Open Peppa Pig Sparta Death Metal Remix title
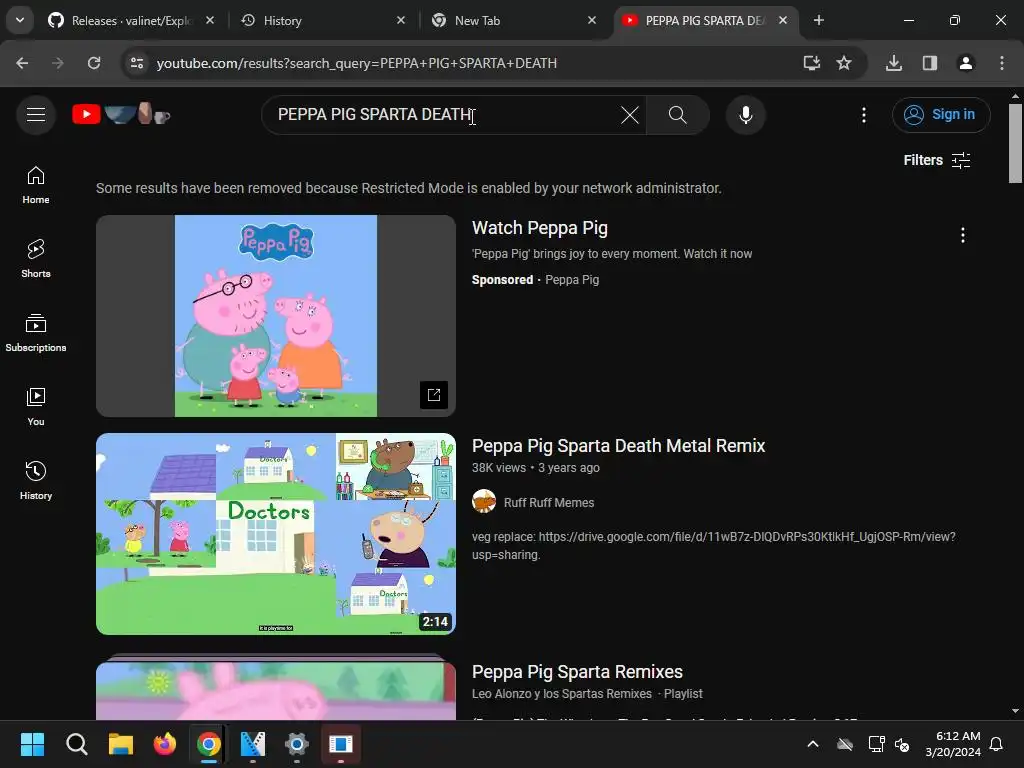1024x768 pixels. tap(618, 446)
